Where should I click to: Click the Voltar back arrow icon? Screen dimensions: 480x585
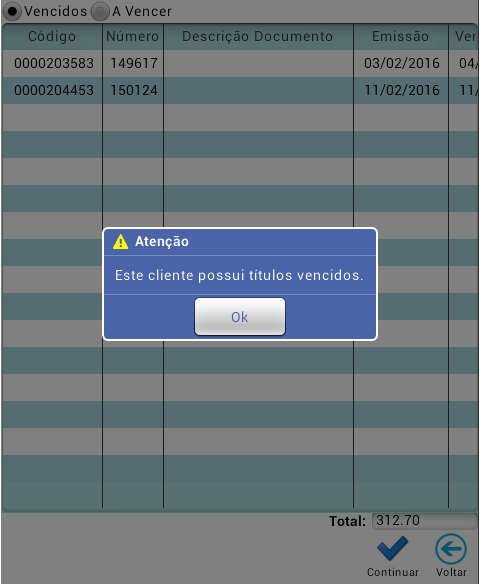click(x=451, y=549)
